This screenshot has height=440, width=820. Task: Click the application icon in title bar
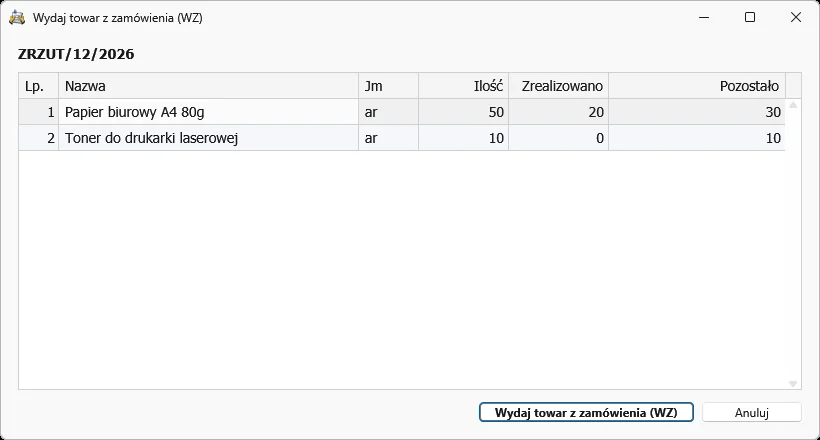tap(17, 17)
